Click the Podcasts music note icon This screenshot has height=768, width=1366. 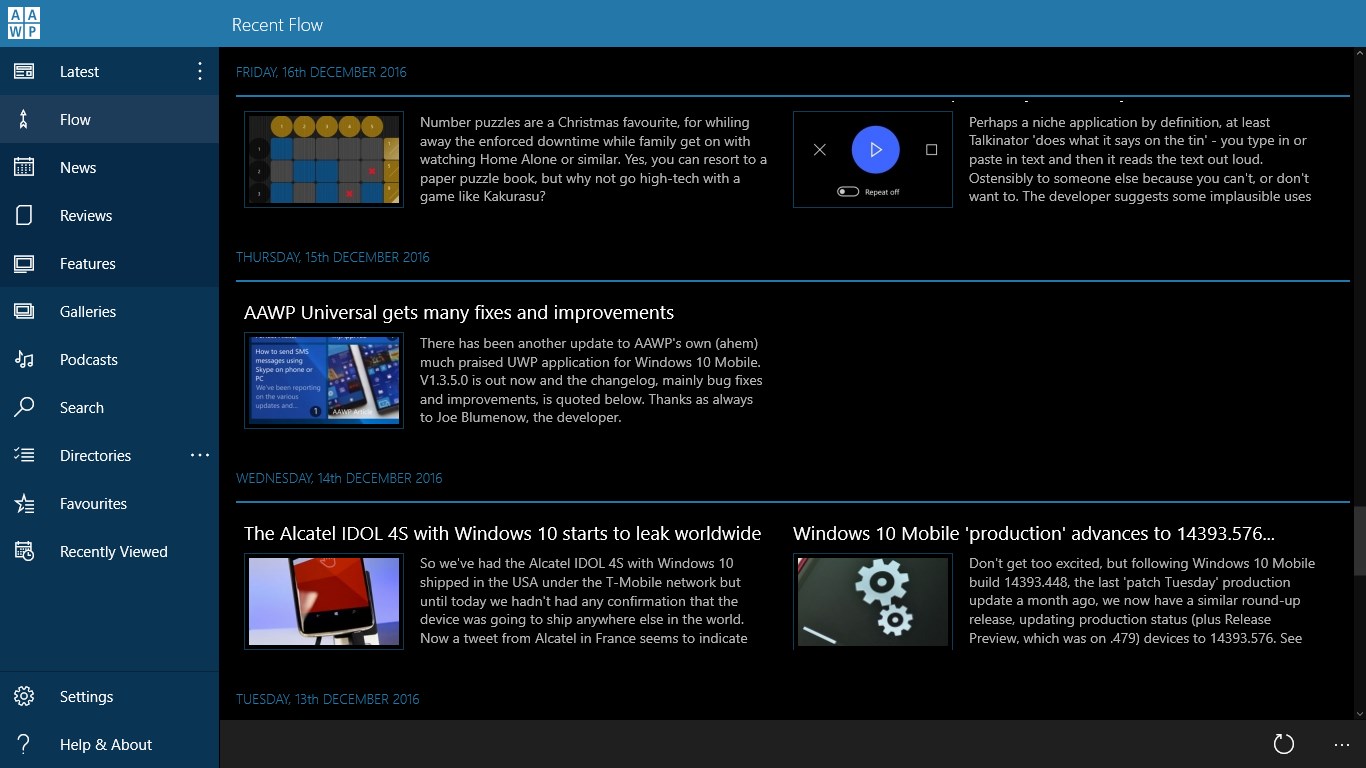coord(24,359)
